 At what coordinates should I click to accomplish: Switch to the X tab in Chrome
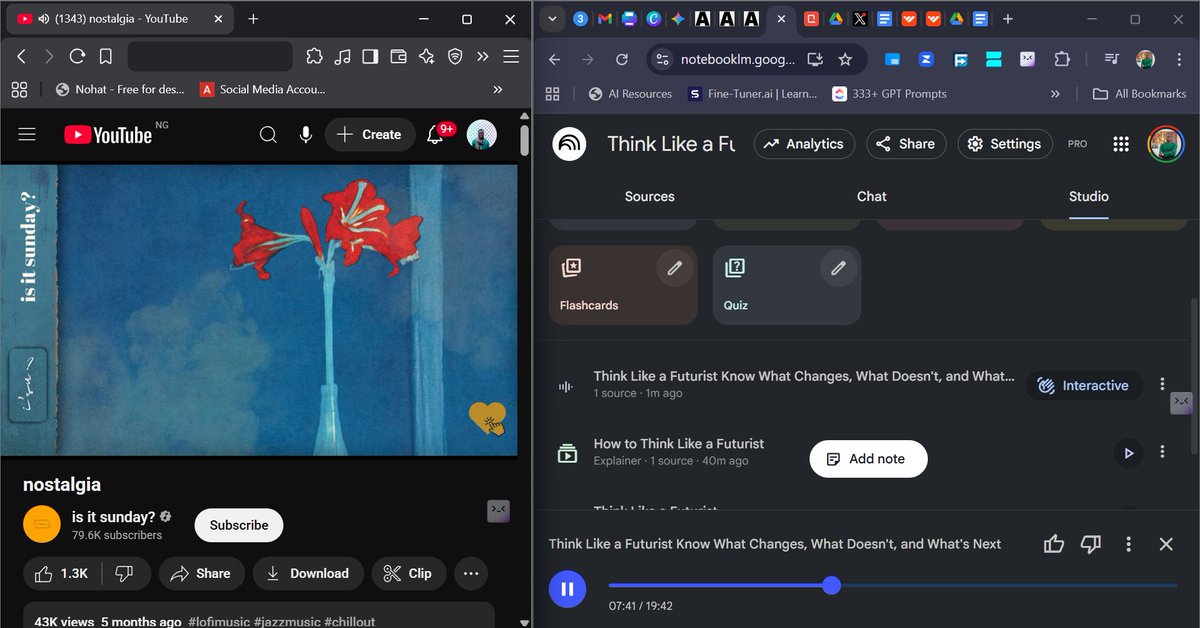point(861,19)
